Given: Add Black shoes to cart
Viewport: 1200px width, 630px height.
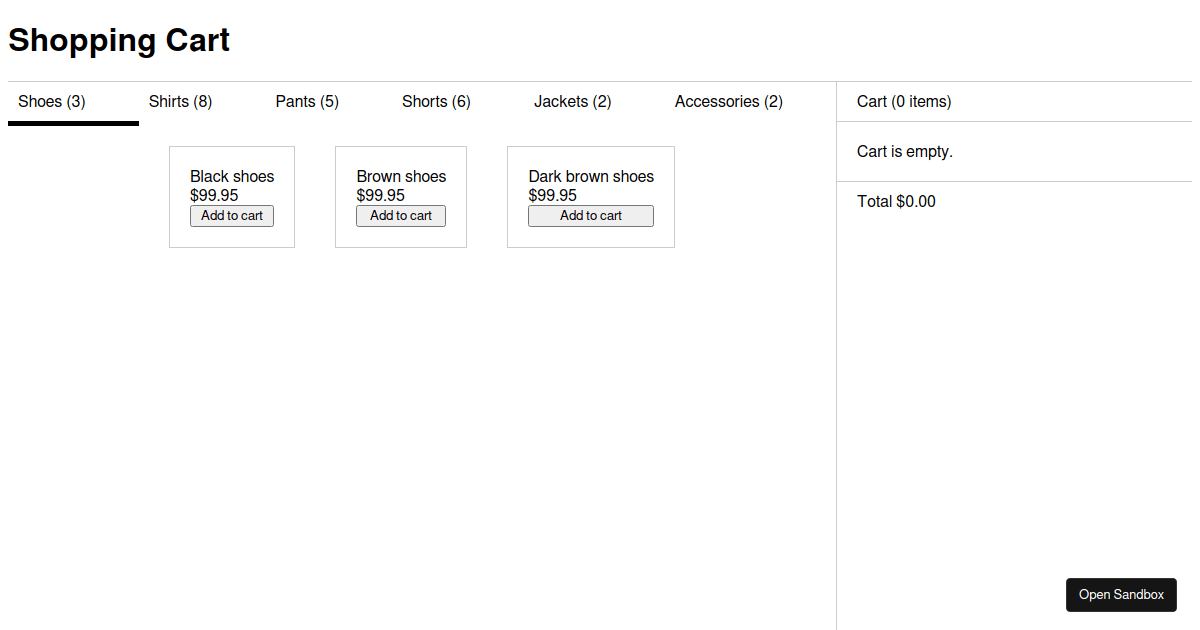Looking at the screenshot, I should 232,216.
